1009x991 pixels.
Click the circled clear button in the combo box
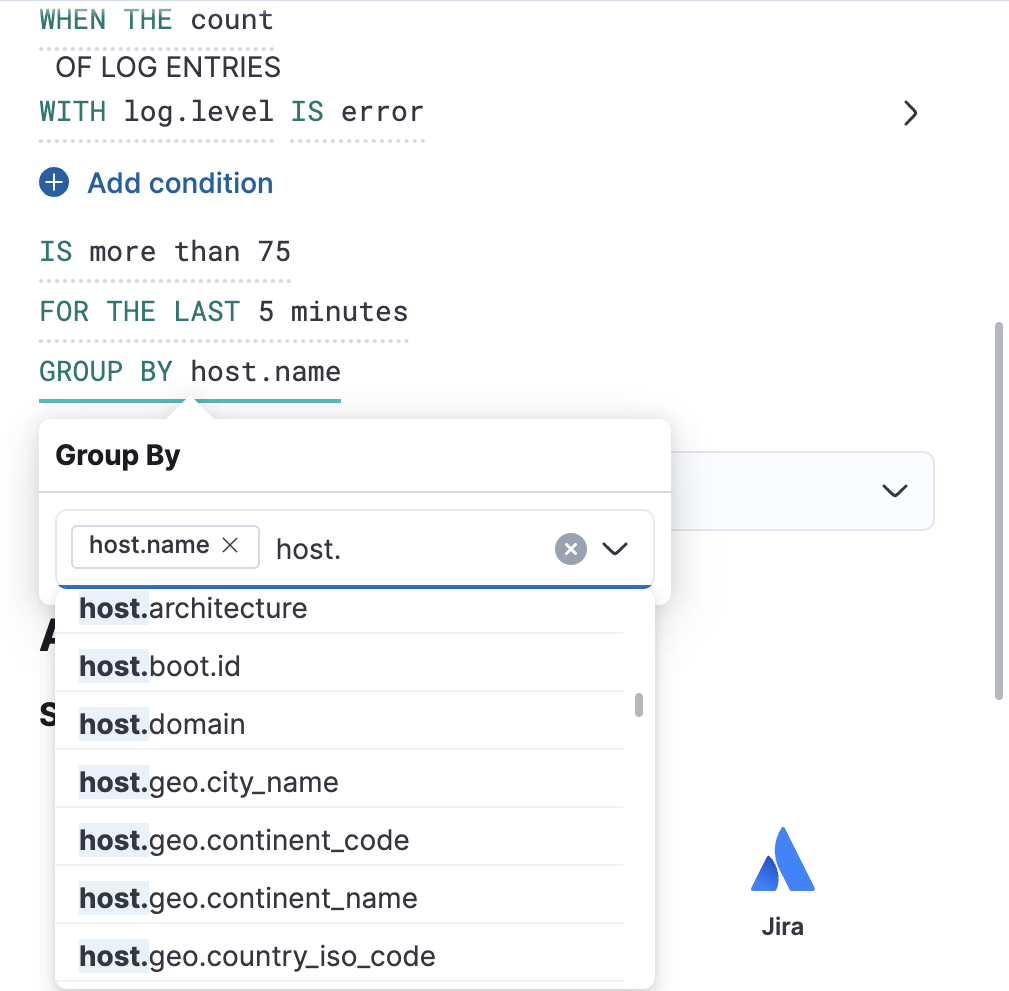tap(569, 548)
